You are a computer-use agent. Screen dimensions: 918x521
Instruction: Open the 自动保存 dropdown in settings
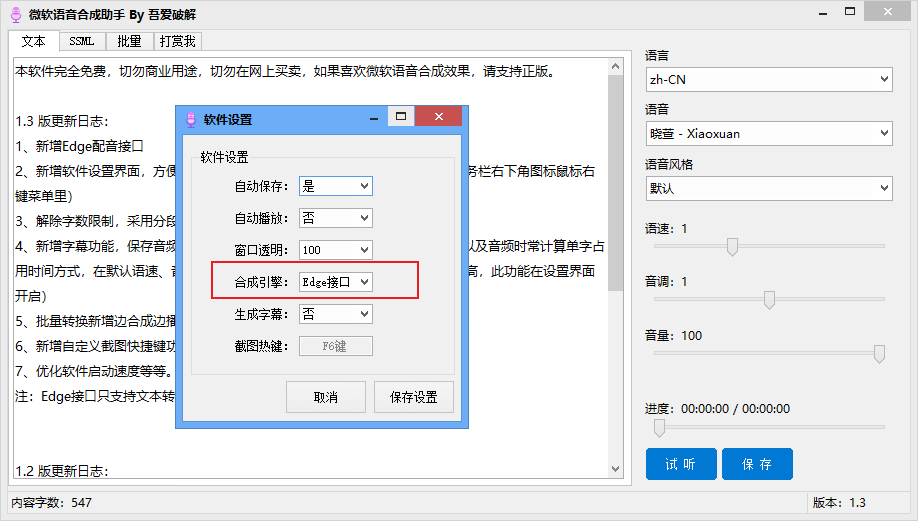[335, 186]
